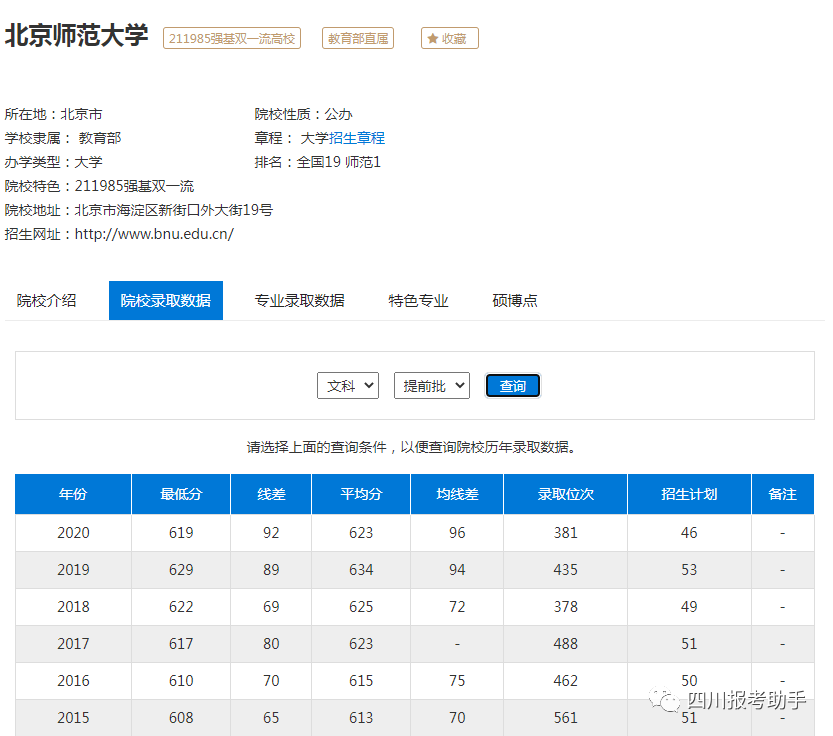
Task: Click admission rank 435 in 2019 row
Action: (x=565, y=570)
